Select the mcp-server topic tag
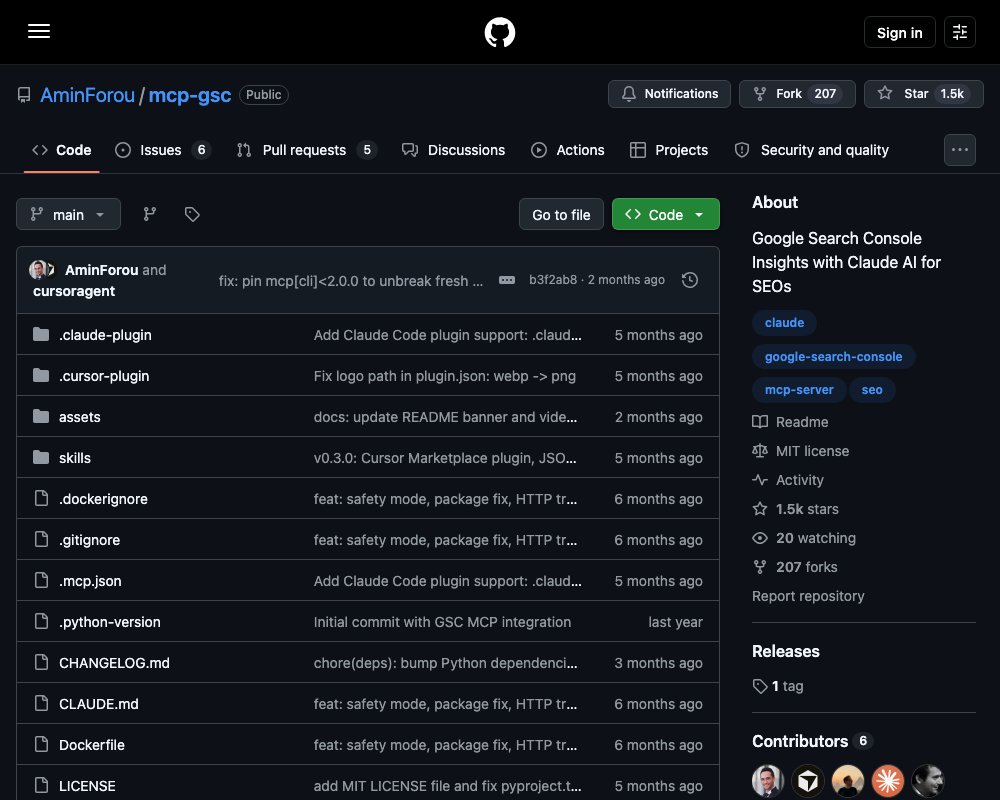Screen dimensions: 1000x800 (798, 390)
